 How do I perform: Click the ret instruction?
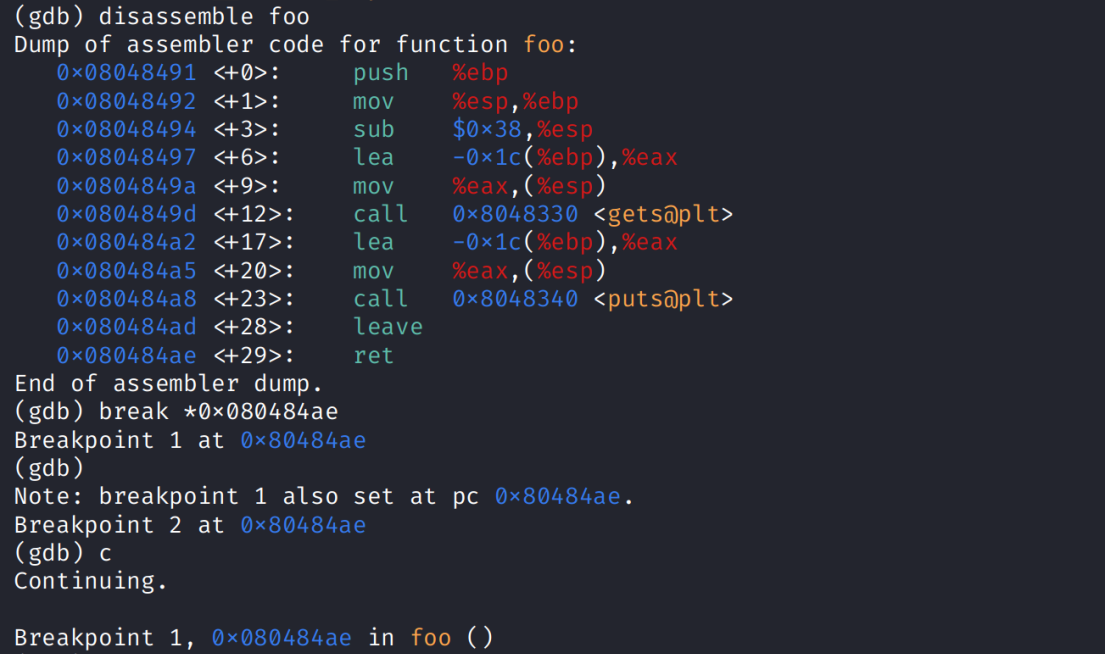pyautogui.click(x=373, y=355)
